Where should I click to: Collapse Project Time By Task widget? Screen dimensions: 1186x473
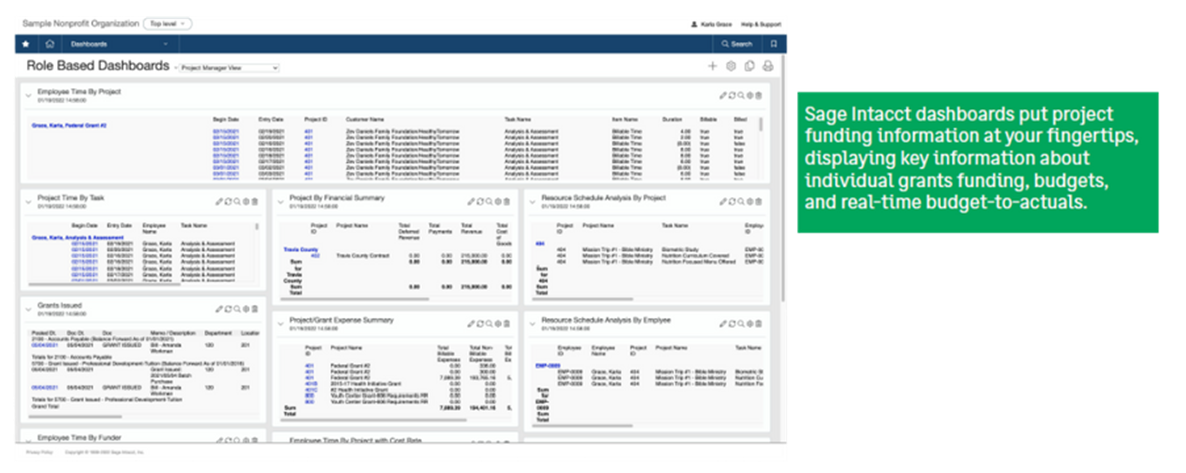(x=29, y=201)
